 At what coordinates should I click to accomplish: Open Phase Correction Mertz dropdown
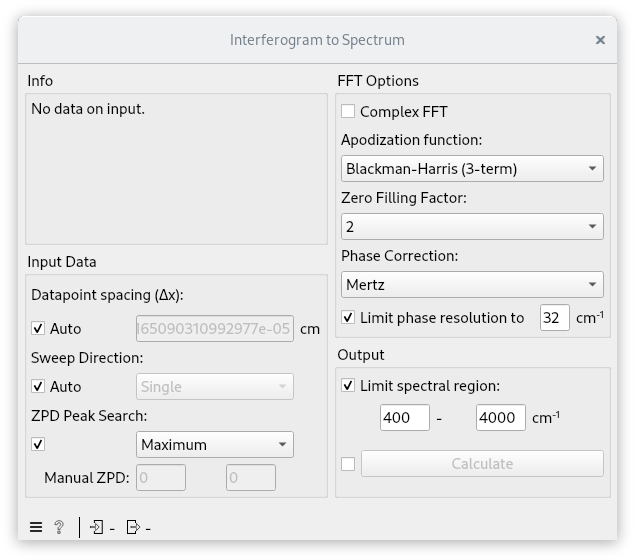coord(472,285)
